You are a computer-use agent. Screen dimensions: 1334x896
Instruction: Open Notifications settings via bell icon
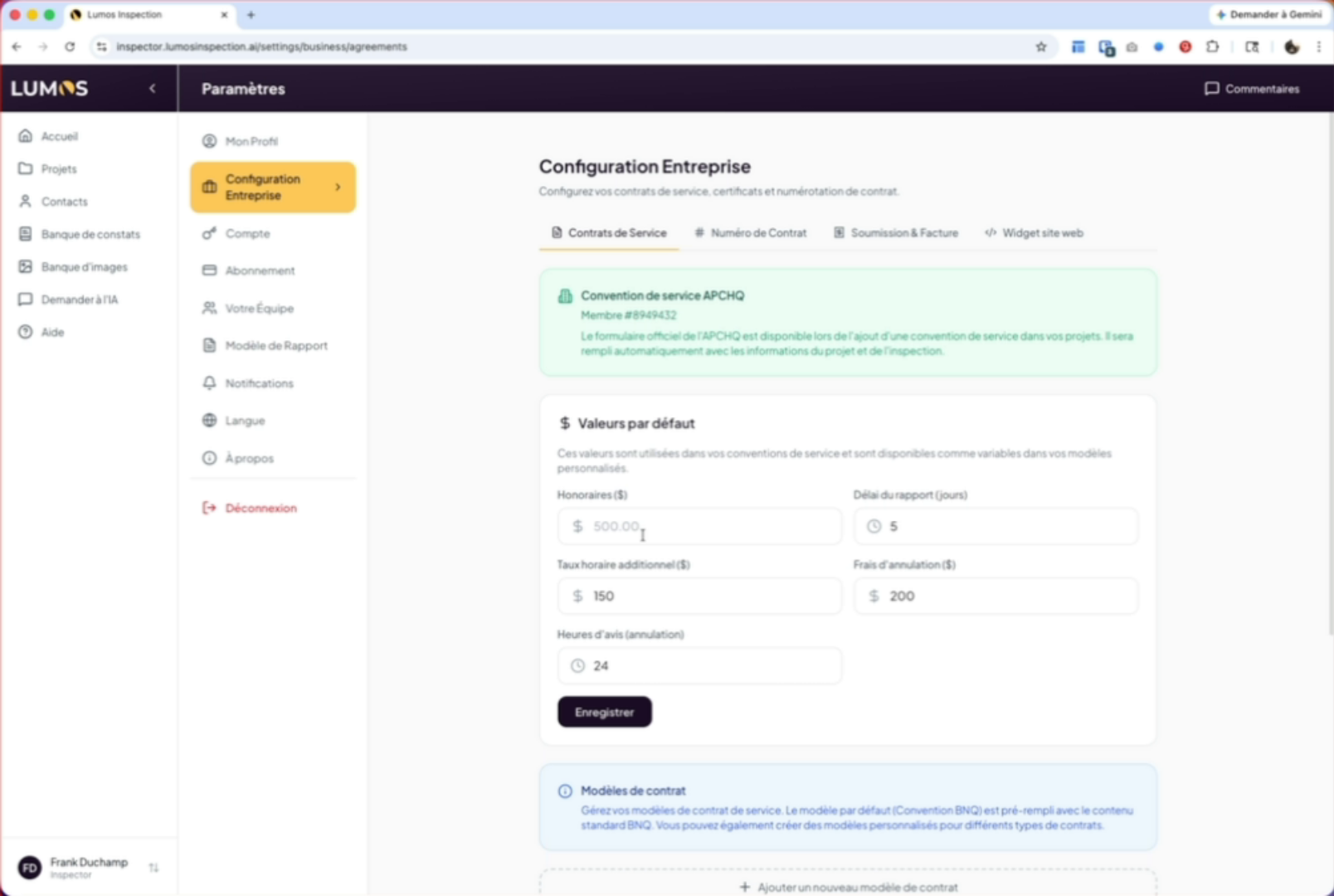209,383
